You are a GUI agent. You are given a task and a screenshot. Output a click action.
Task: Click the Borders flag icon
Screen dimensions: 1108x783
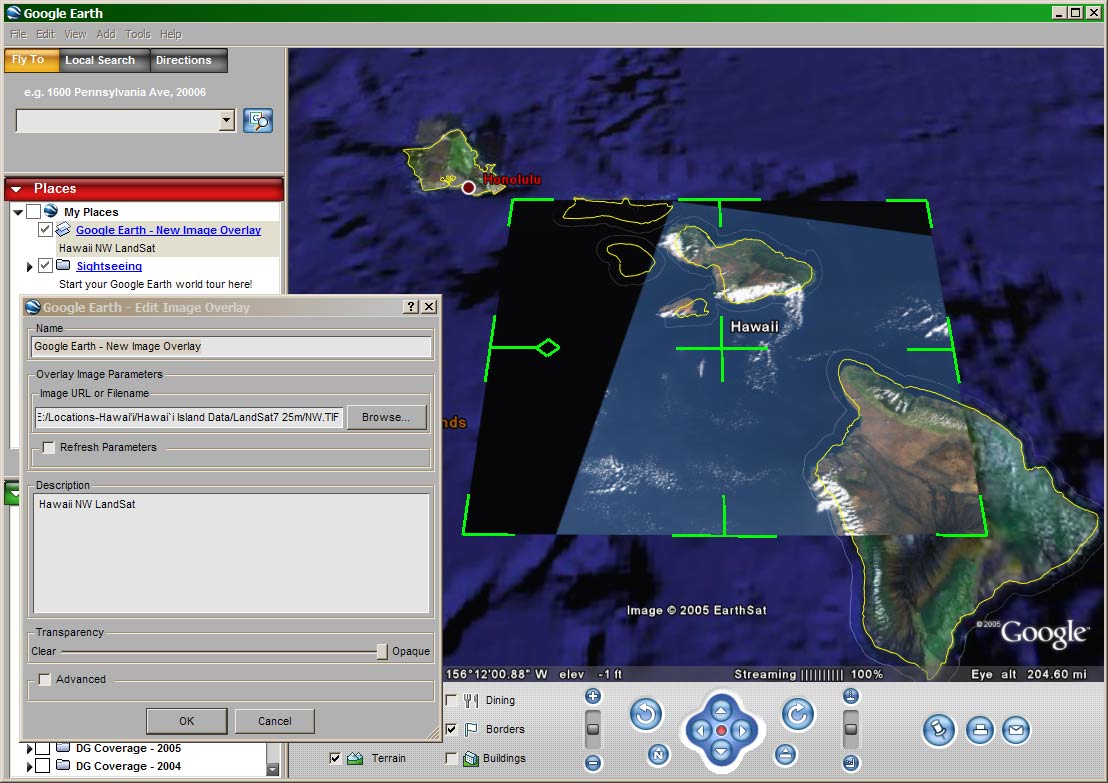click(471, 729)
